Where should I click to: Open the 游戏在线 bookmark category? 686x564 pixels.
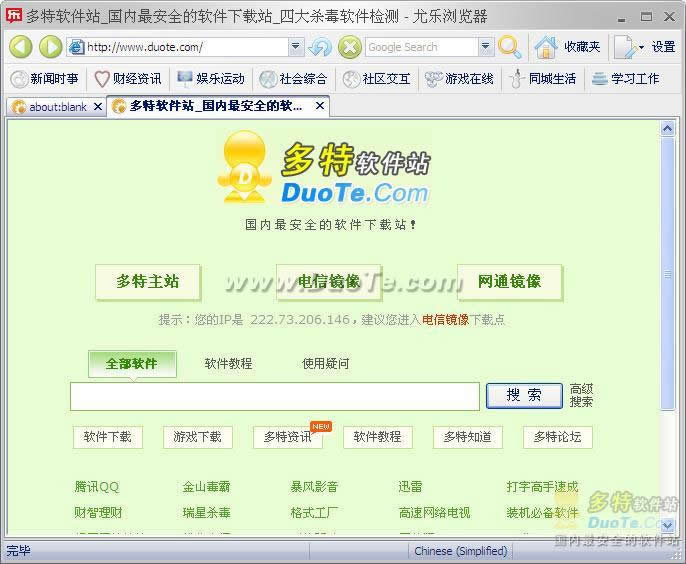tap(459, 79)
